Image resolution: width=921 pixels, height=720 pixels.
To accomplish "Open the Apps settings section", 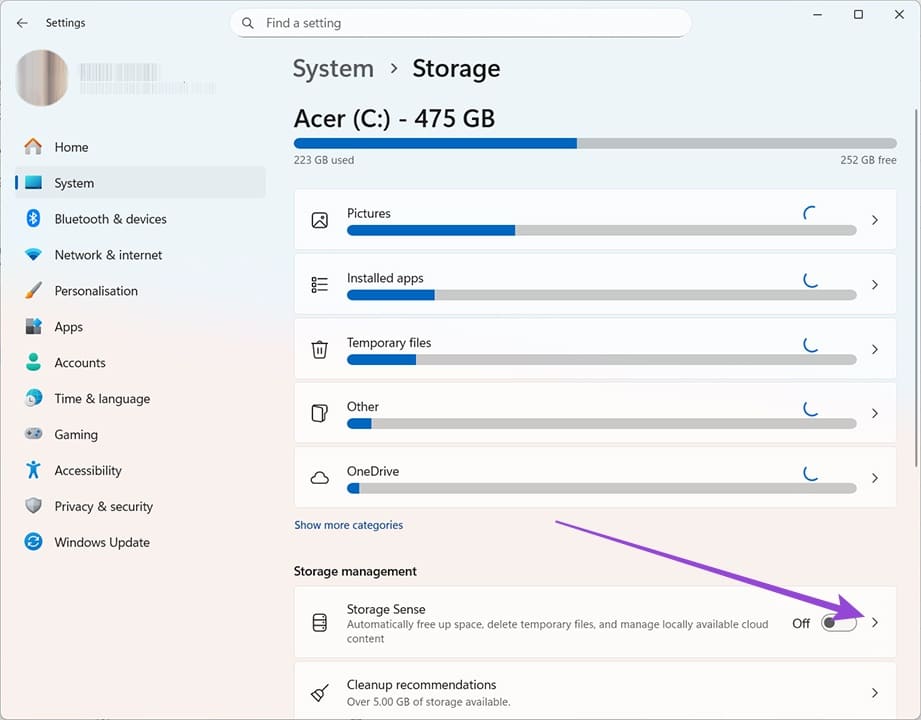I will [x=68, y=326].
